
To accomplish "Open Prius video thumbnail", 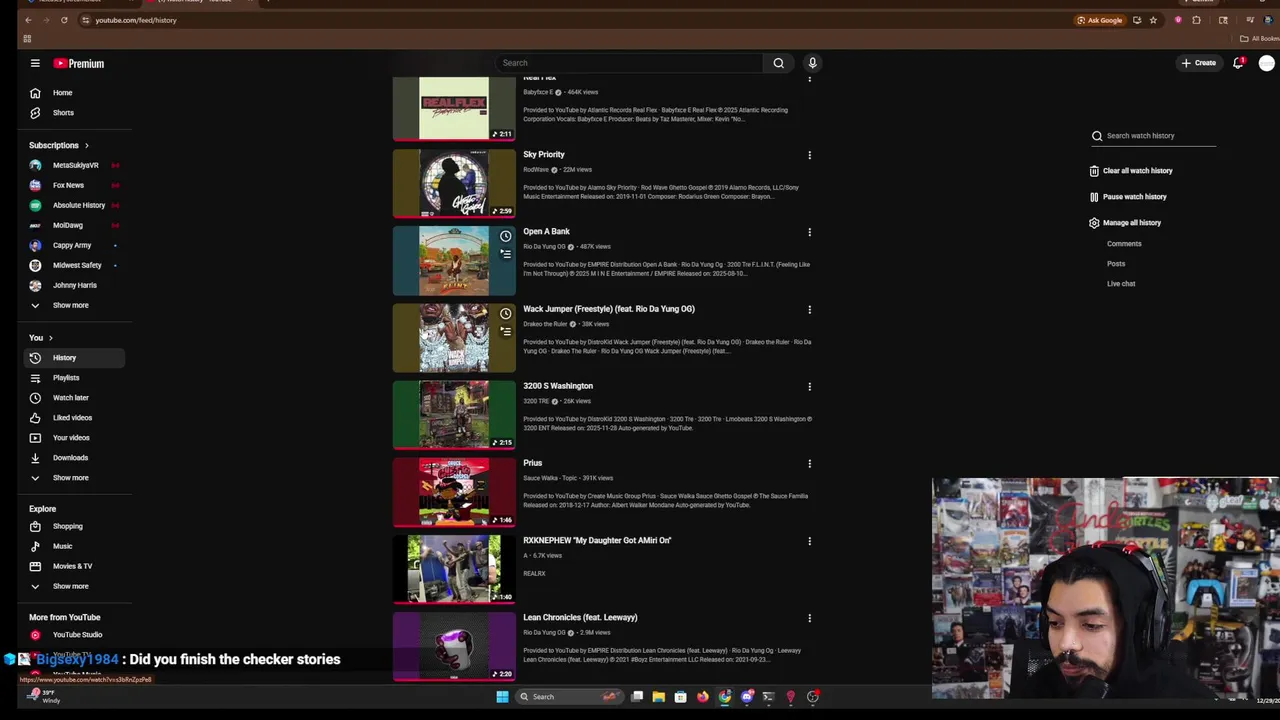I will [x=454, y=492].
